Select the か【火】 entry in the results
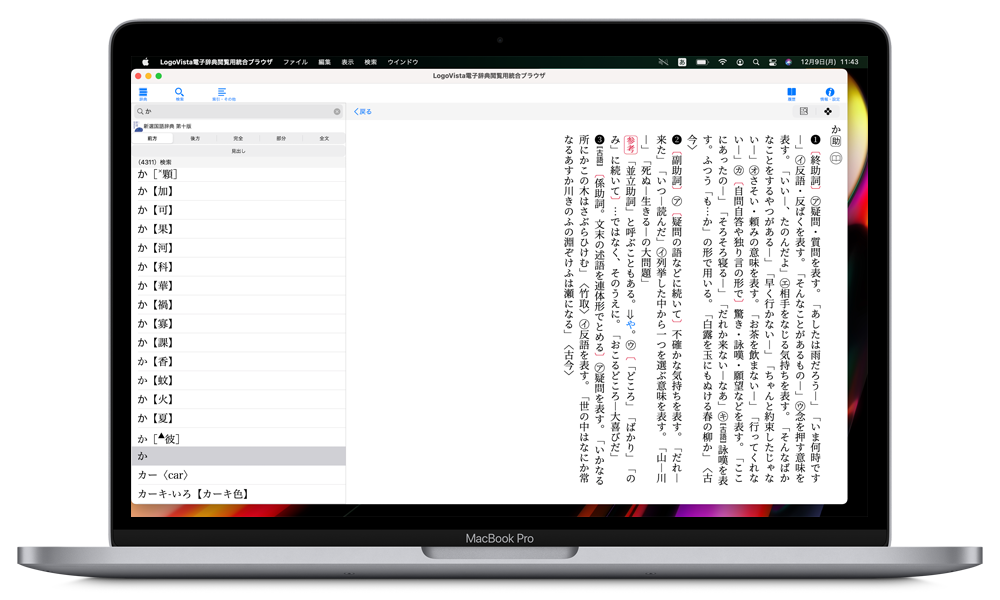This screenshot has width=1000, height=600. pos(239,399)
